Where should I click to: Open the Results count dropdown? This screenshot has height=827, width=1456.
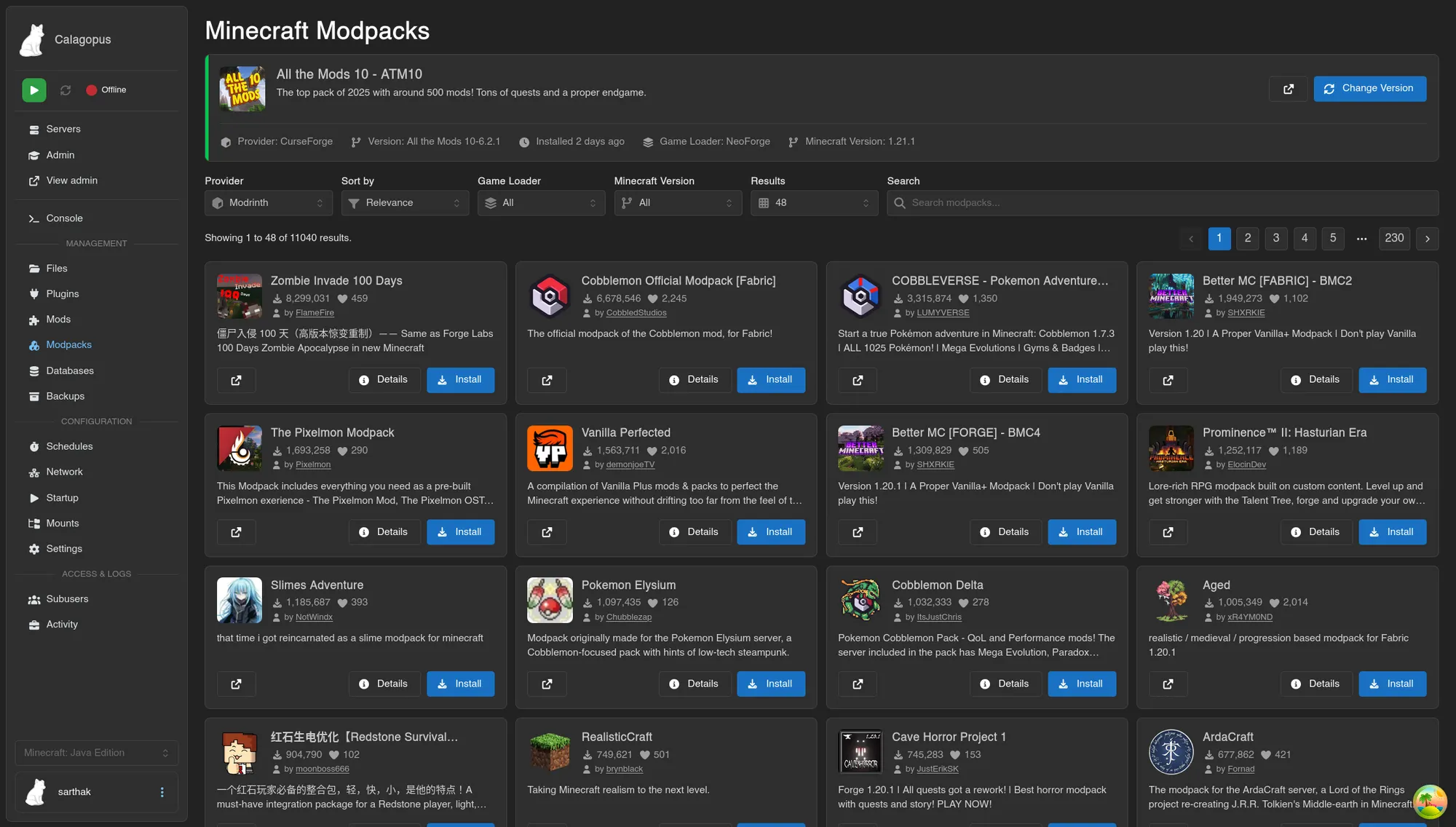[814, 203]
